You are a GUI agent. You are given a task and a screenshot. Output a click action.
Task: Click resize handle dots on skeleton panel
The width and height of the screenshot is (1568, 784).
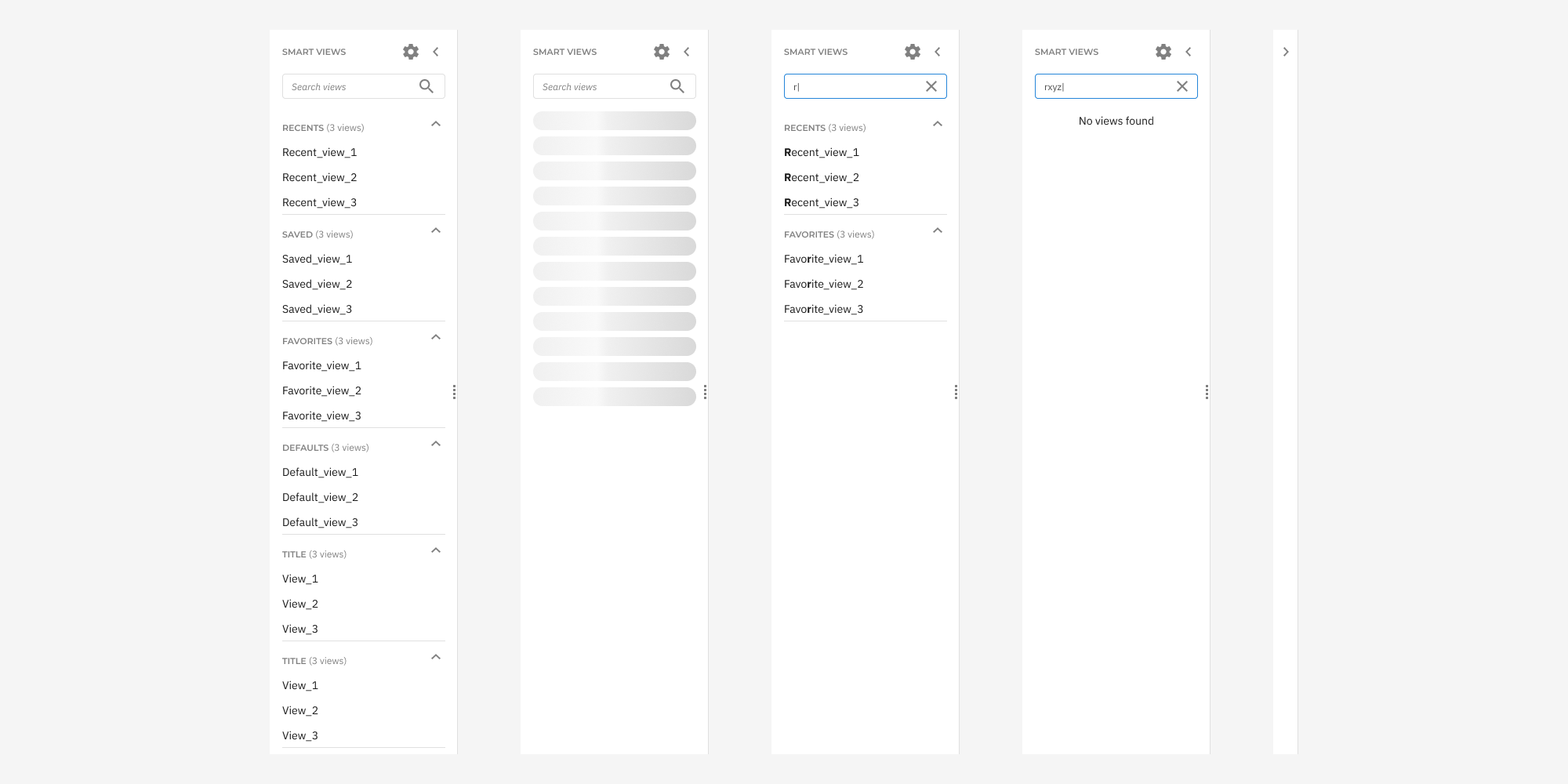click(x=706, y=392)
